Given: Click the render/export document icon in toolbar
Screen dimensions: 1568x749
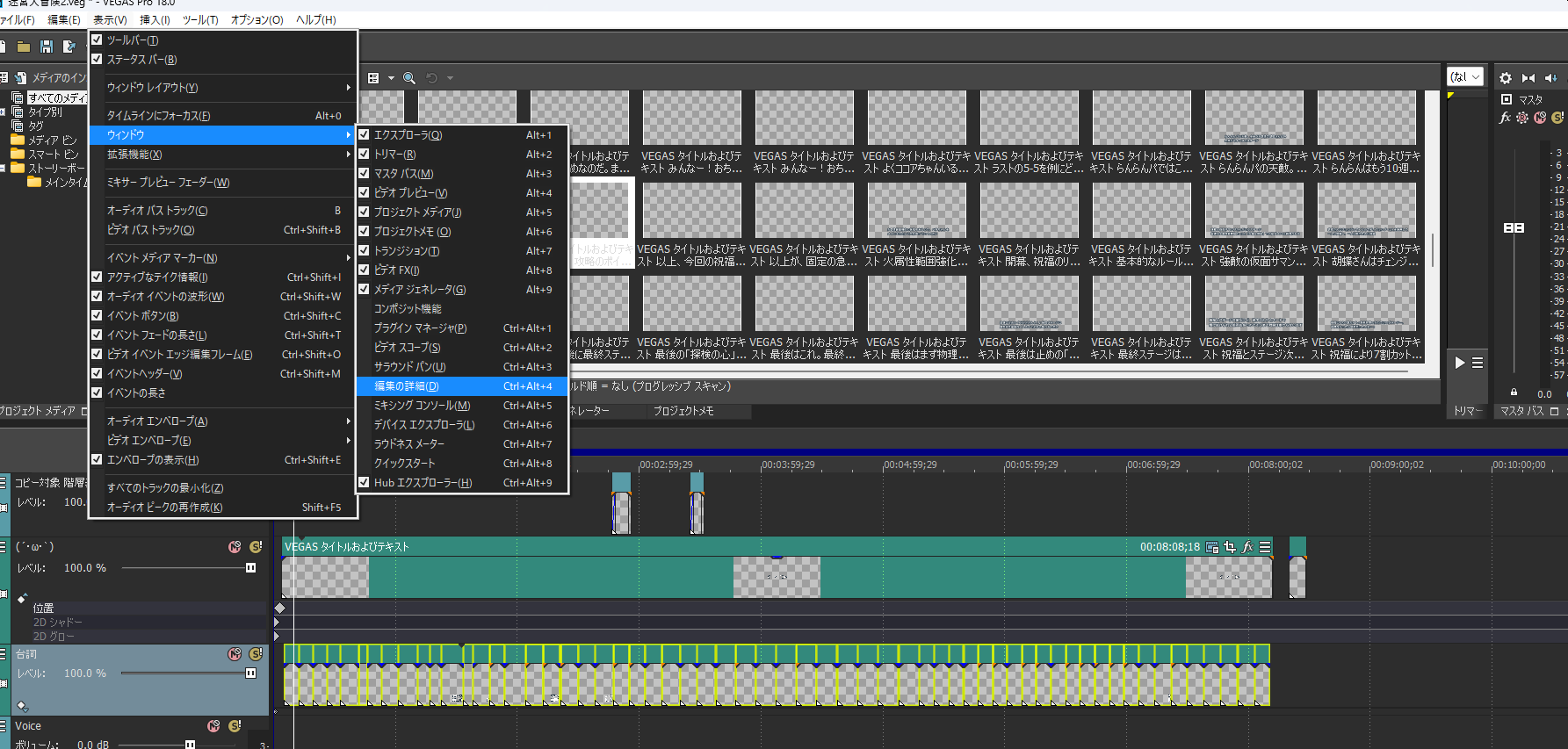Looking at the screenshot, I should coord(69,47).
